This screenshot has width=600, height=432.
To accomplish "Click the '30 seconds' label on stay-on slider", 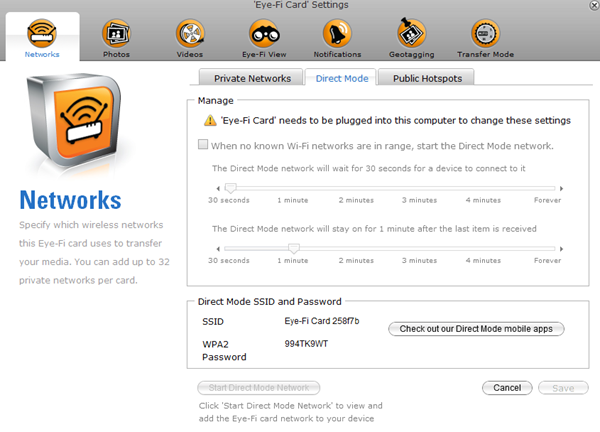I will pos(229,261).
